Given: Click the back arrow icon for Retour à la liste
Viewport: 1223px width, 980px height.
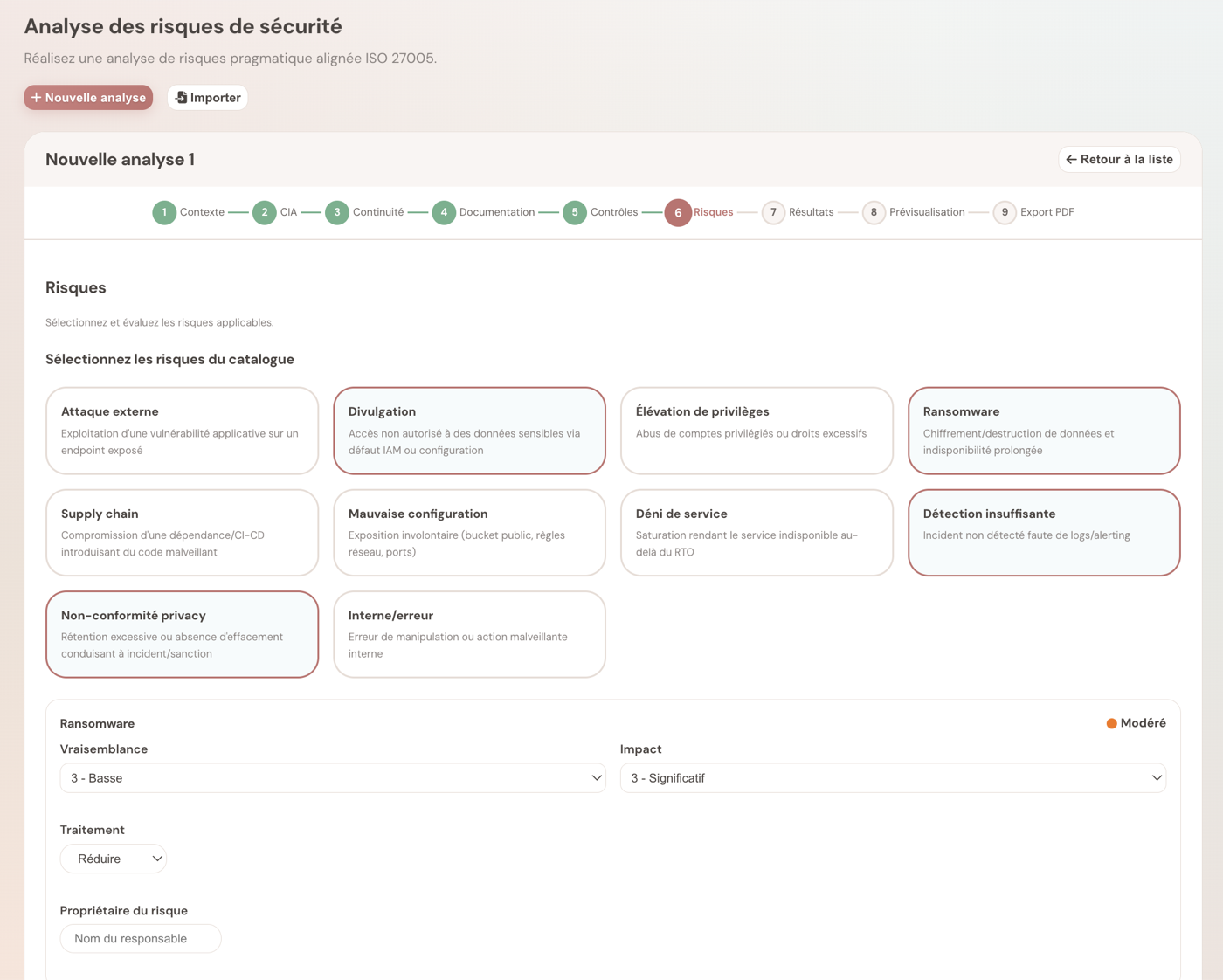Looking at the screenshot, I should tap(1071, 160).
